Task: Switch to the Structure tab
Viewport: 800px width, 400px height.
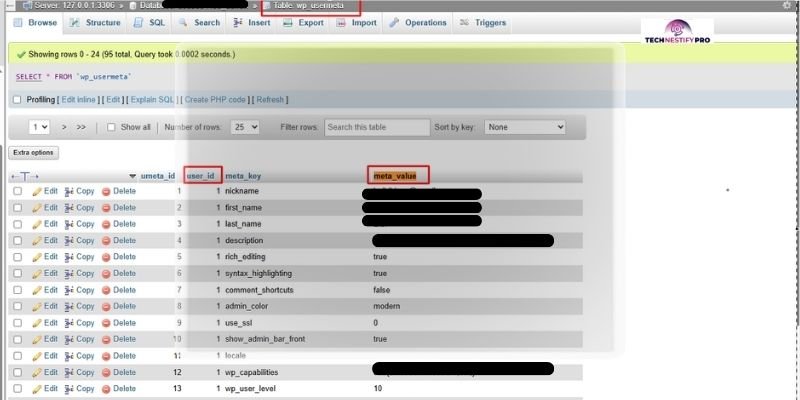Action: coord(95,23)
